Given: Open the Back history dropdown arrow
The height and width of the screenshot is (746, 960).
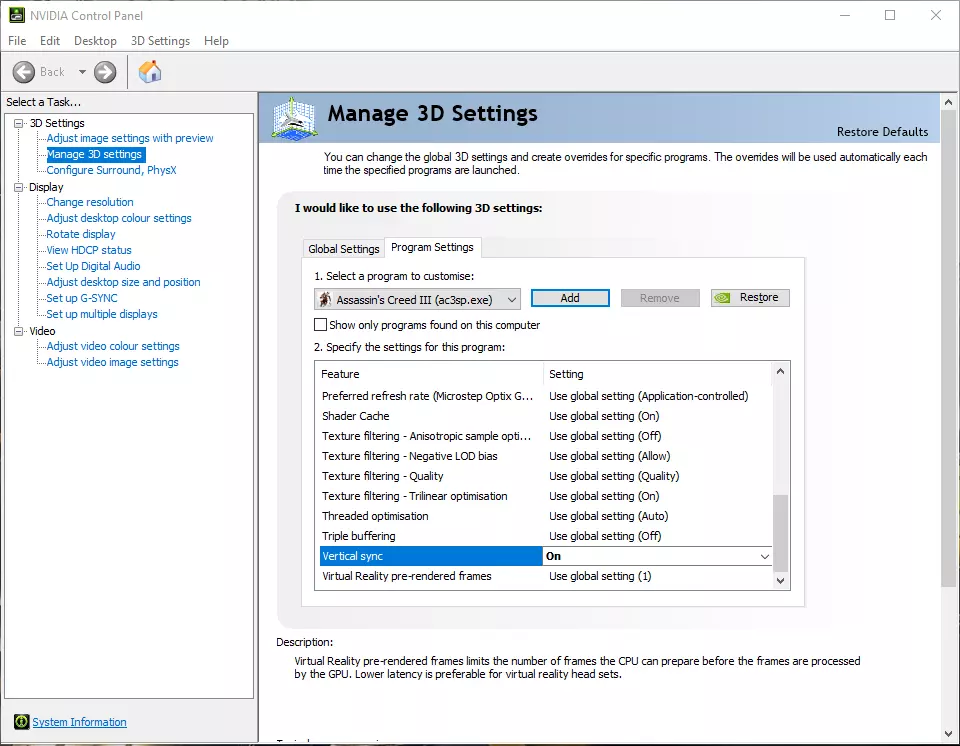Looking at the screenshot, I should point(82,72).
